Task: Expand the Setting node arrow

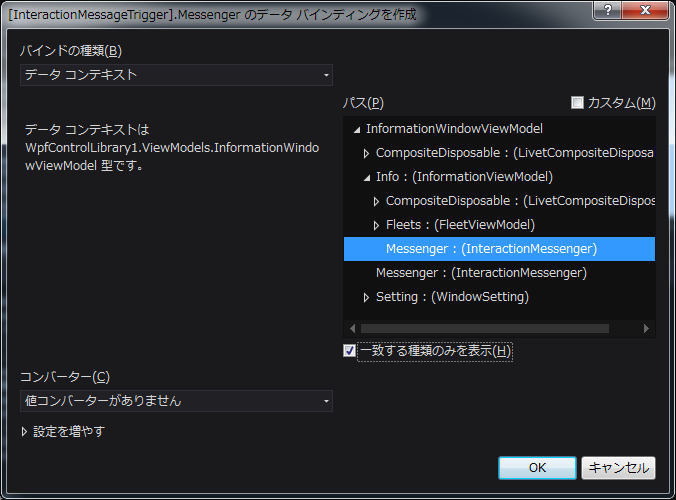Action: [366, 297]
